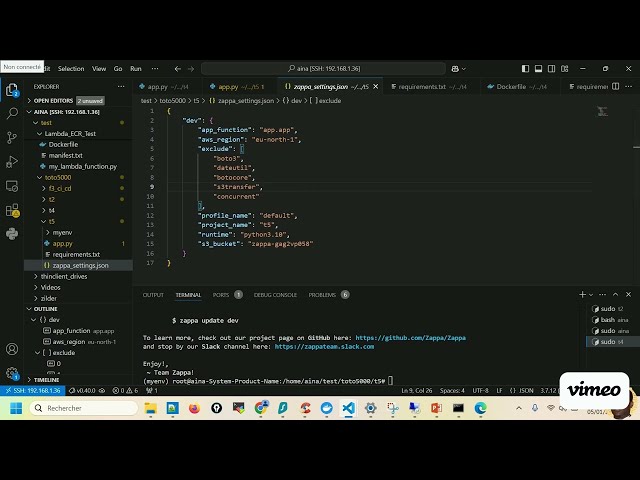Open File Explorer from the taskbar
640x480 pixels.
[x=151, y=408]
